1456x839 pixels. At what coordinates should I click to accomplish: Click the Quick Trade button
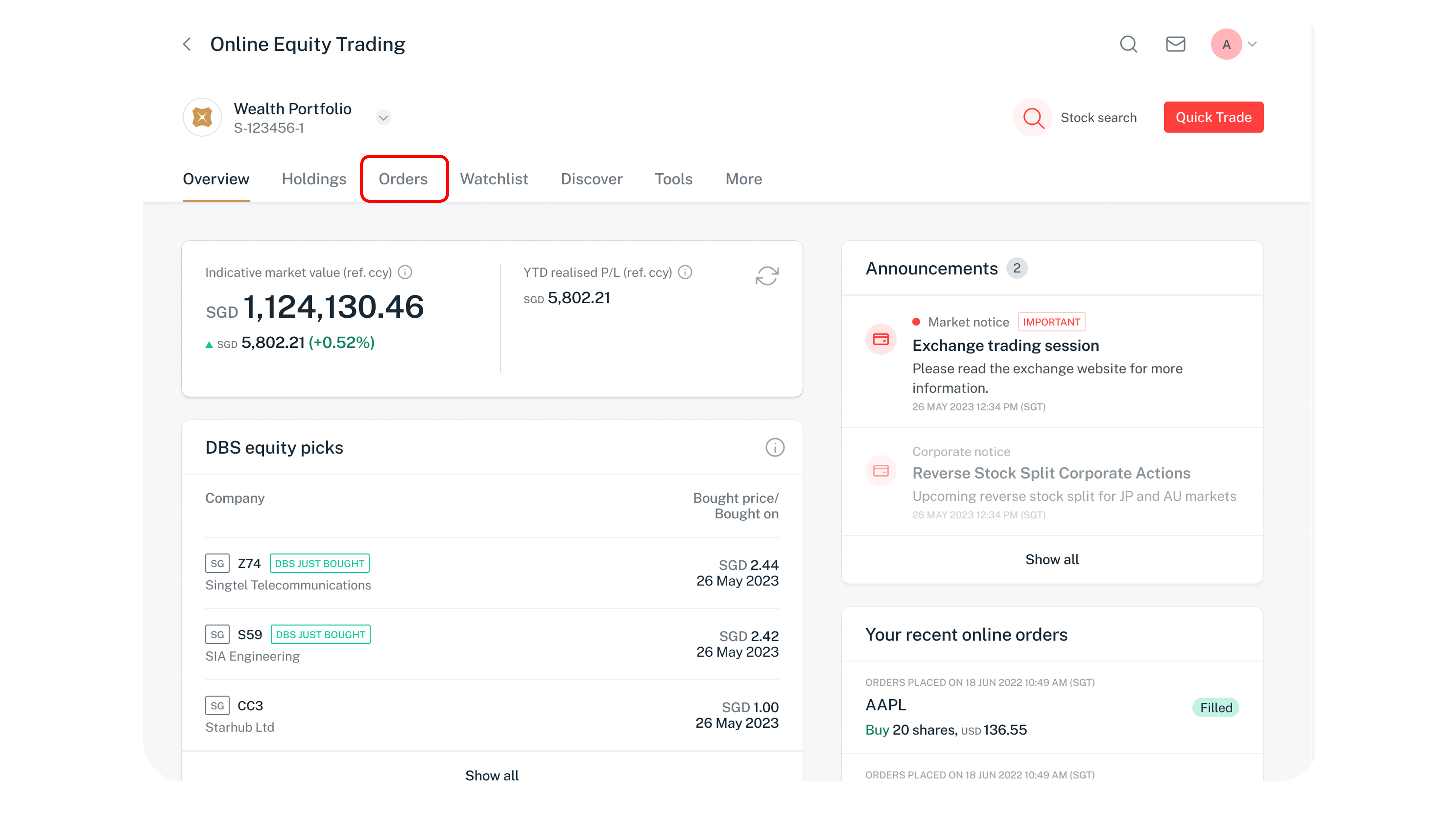point(1213,117)
